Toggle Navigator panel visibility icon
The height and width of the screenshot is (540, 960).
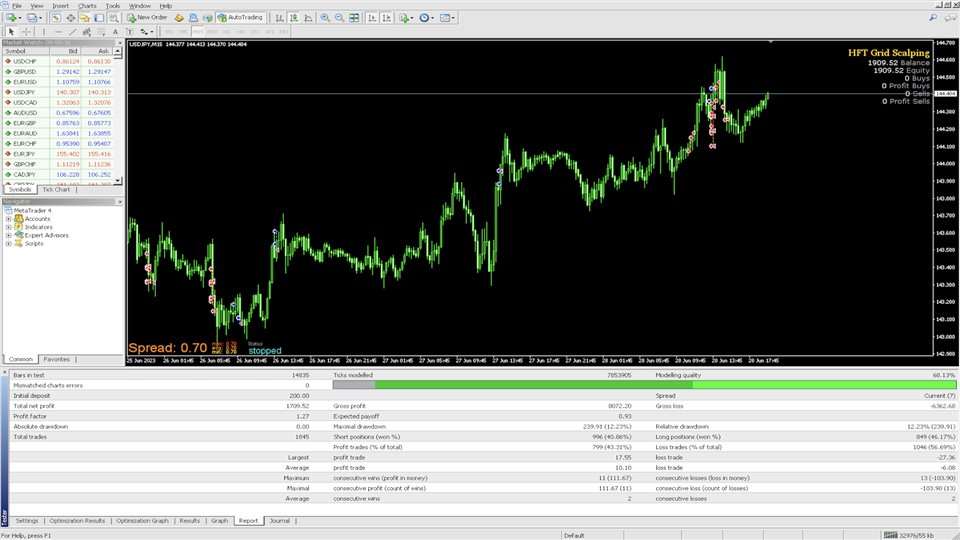pyautogui.click(x=84, y=18)
